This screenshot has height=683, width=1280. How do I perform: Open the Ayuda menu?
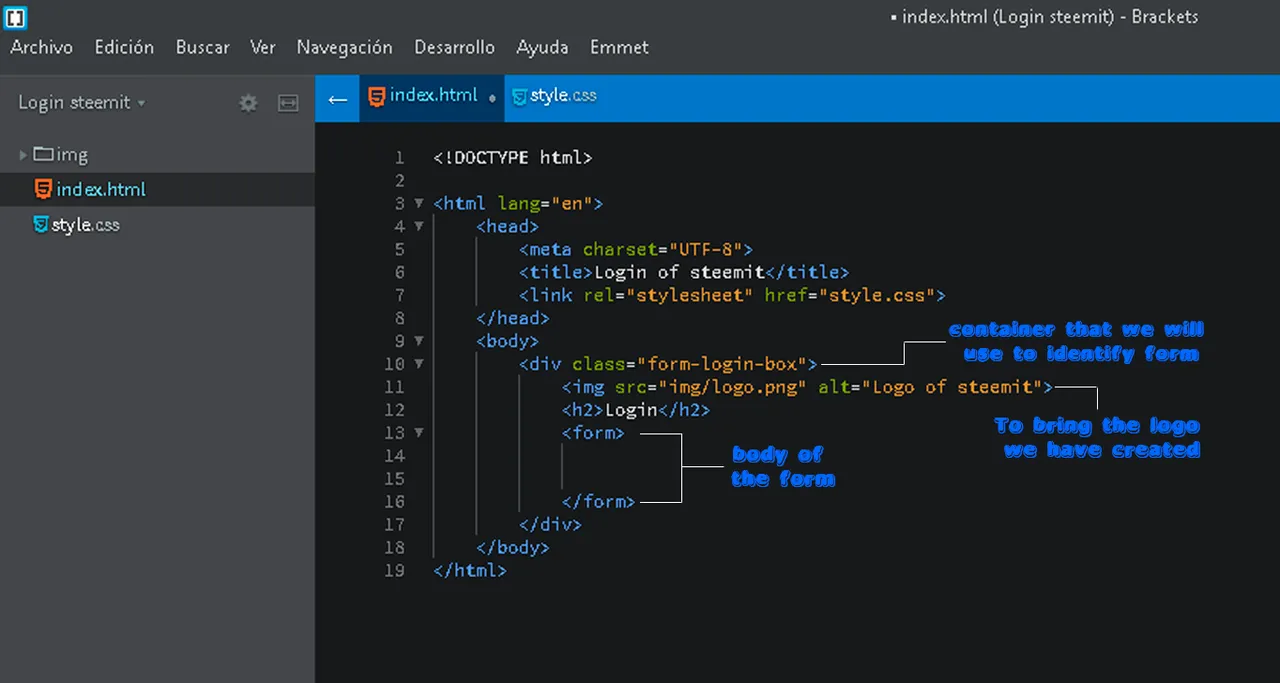pos(542,47)
